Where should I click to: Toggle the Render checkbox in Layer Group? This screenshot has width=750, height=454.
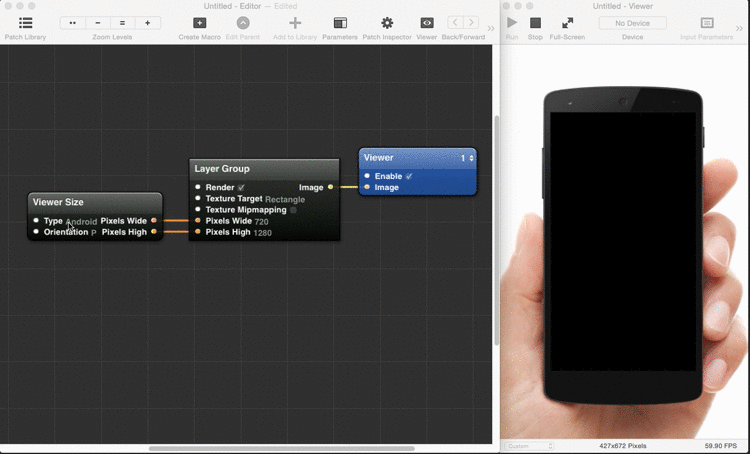(x=241, y=188)
